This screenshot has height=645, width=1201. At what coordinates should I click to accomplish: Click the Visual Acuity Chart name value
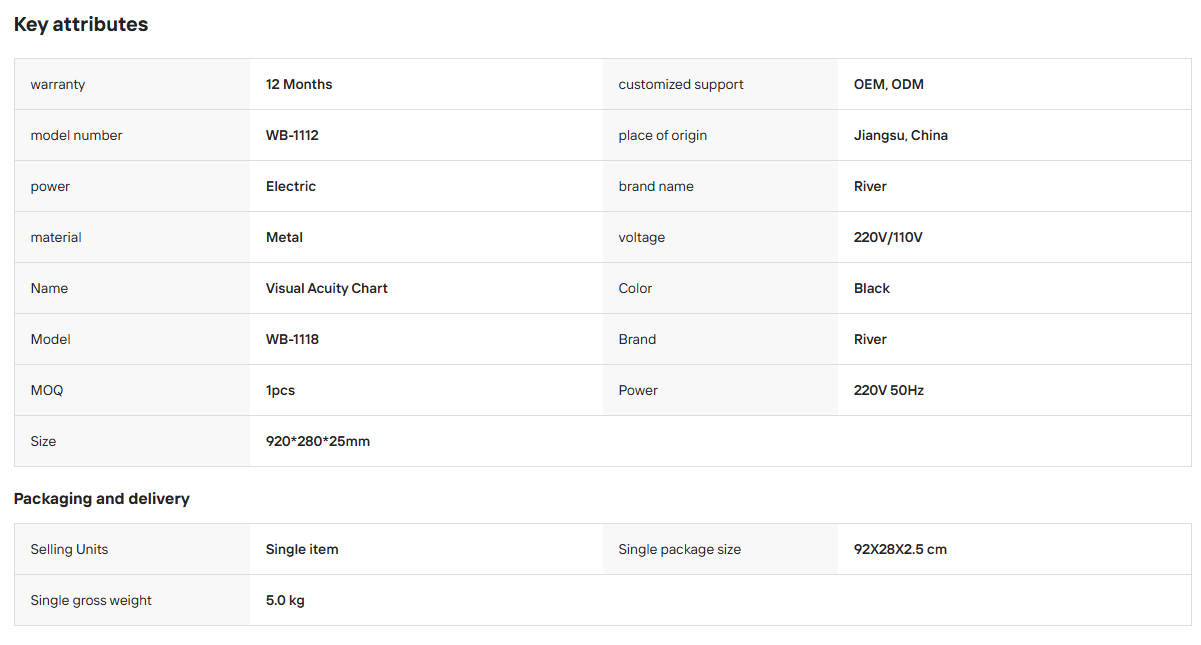coord(327,288)
